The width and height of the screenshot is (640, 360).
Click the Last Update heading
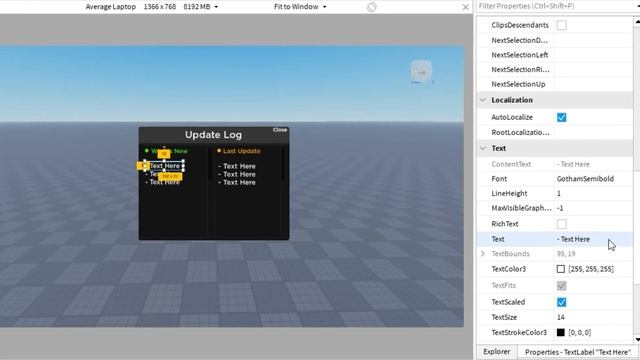point(241,151)
